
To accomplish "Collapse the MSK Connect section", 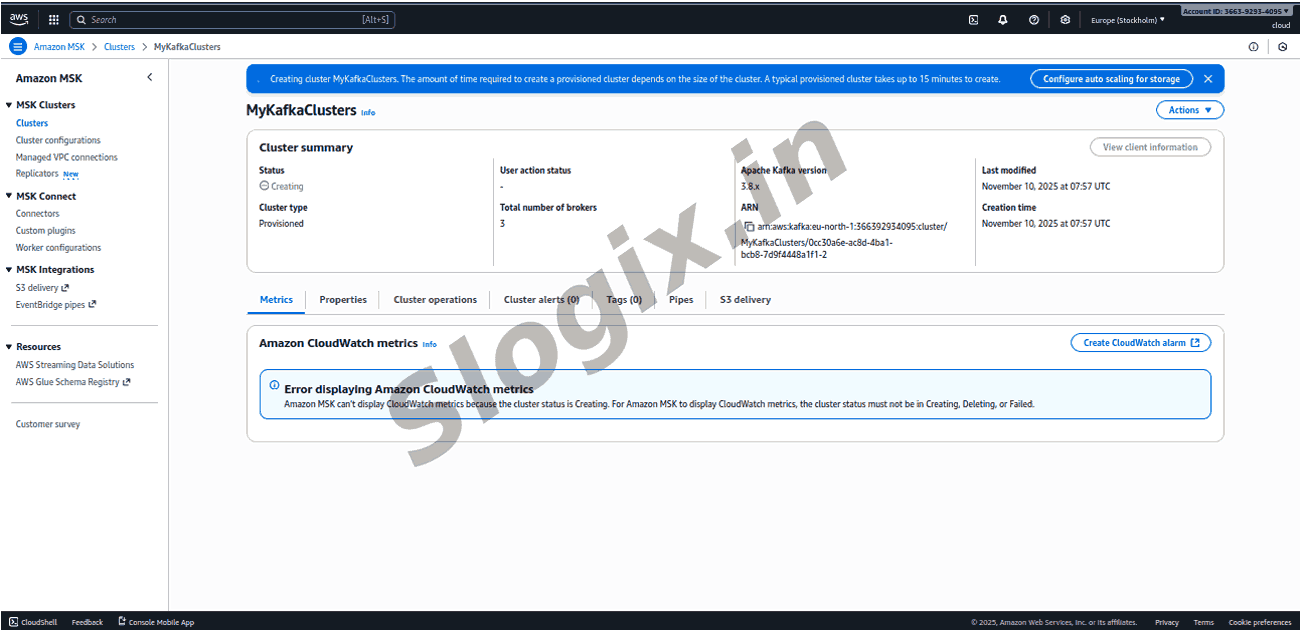I will pyautogui.click(x=9, y=197).
